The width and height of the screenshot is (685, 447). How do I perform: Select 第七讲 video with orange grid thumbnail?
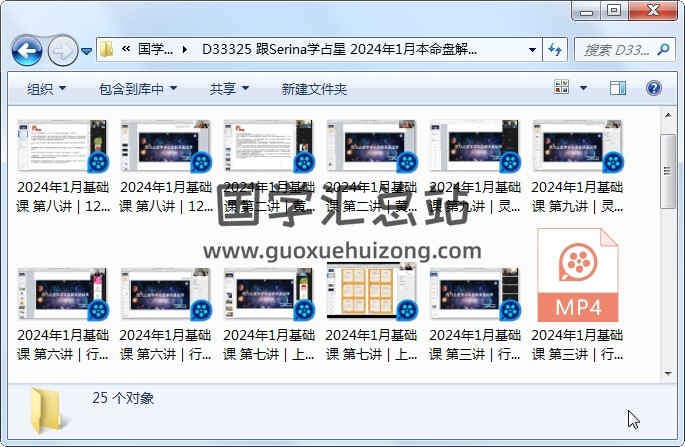[371, 313]
